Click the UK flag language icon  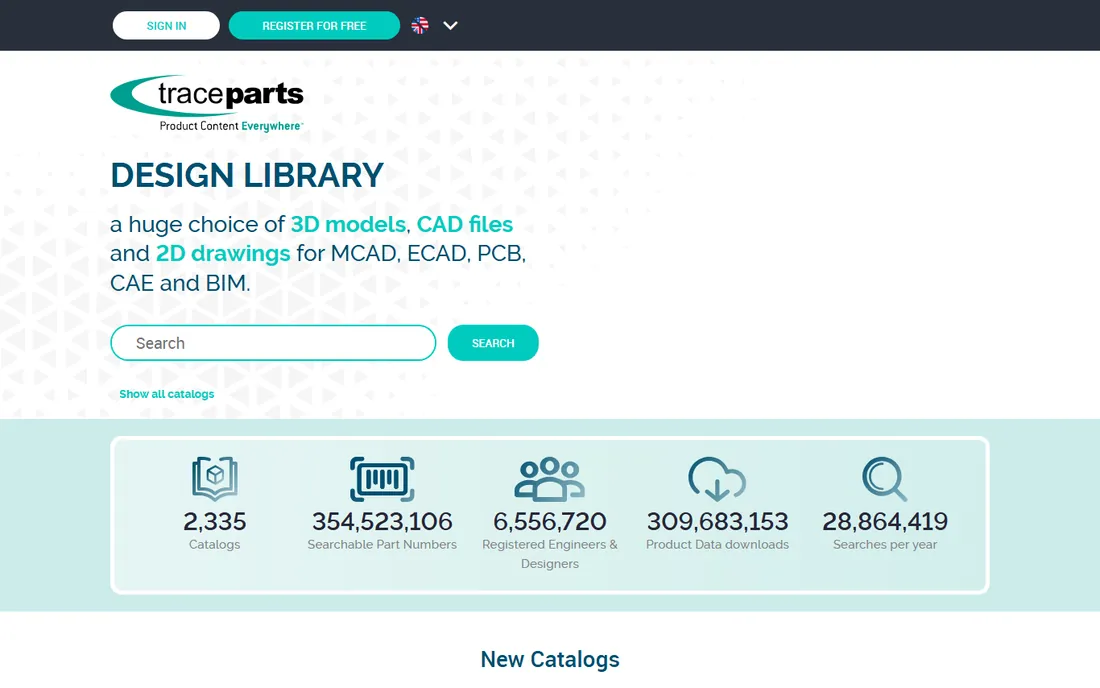[420, 25]
